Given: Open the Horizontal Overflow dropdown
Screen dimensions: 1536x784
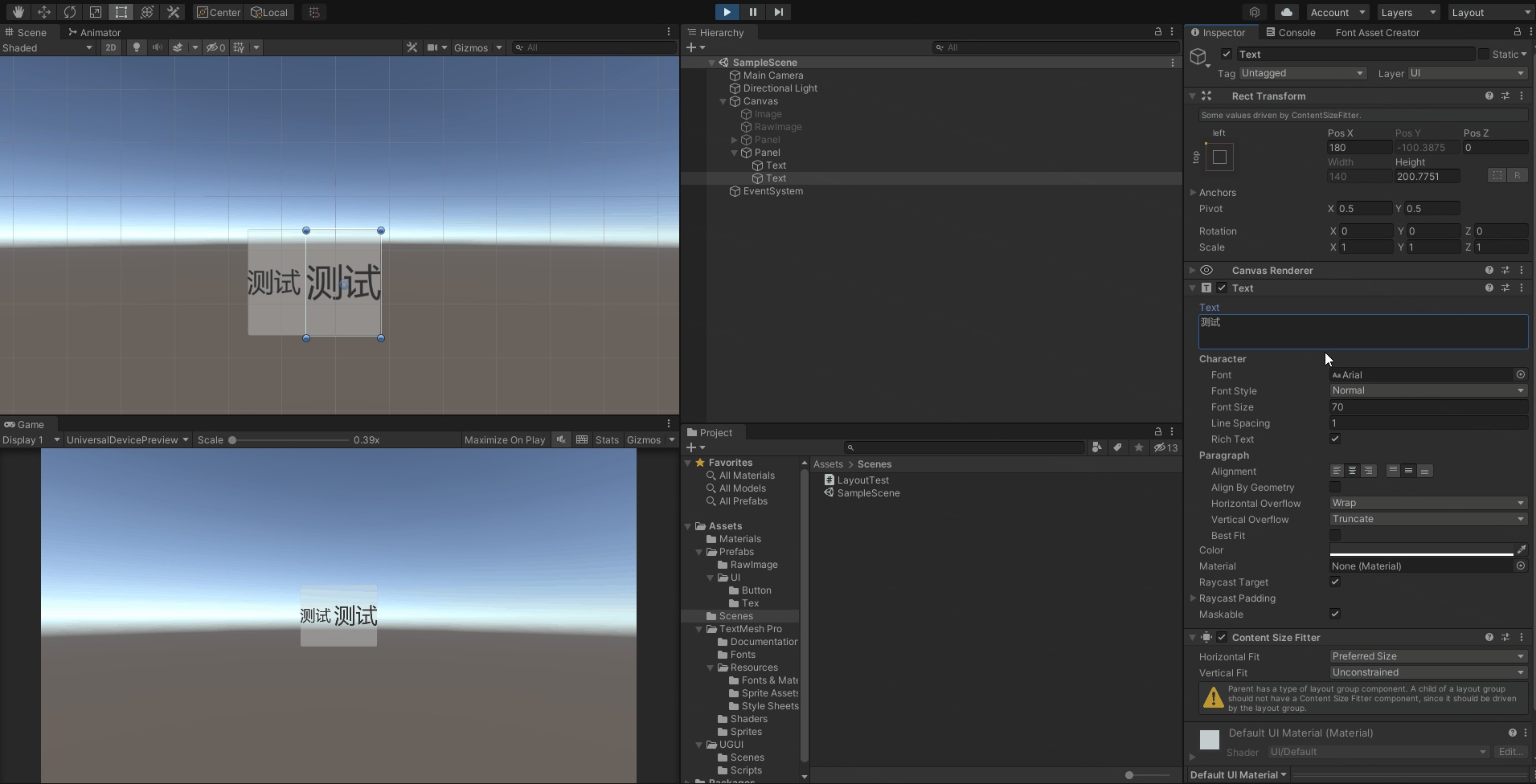Looking at the screenshot, I should pyautogui.click(x=1428, y=503).
